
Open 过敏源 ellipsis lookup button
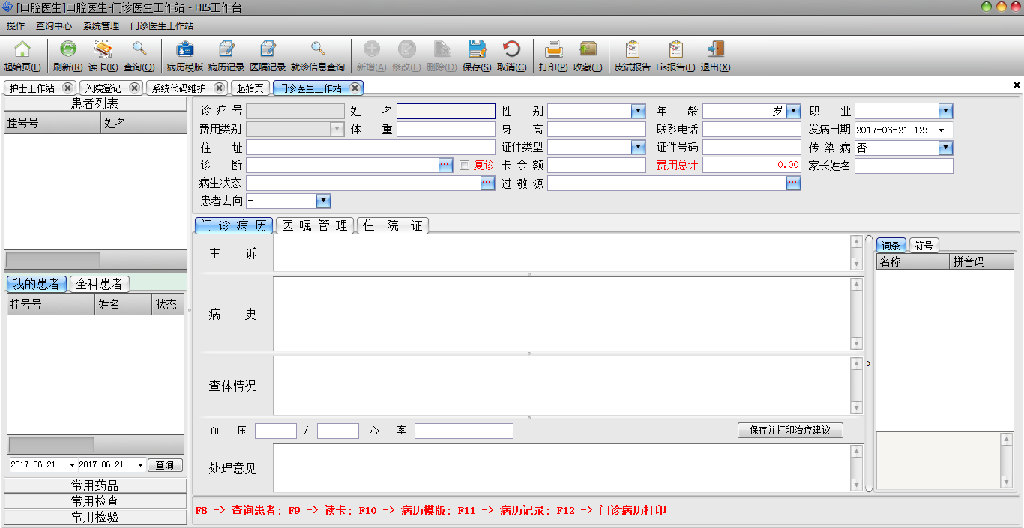pos(793,183)
